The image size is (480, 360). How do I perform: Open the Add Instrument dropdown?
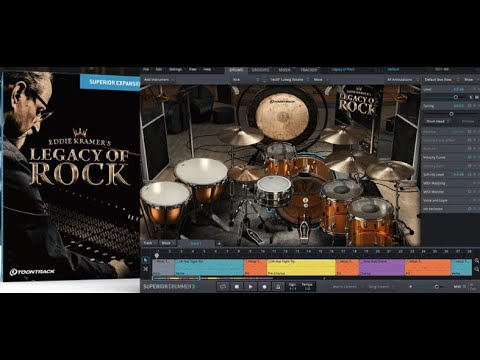pos(158,80)
